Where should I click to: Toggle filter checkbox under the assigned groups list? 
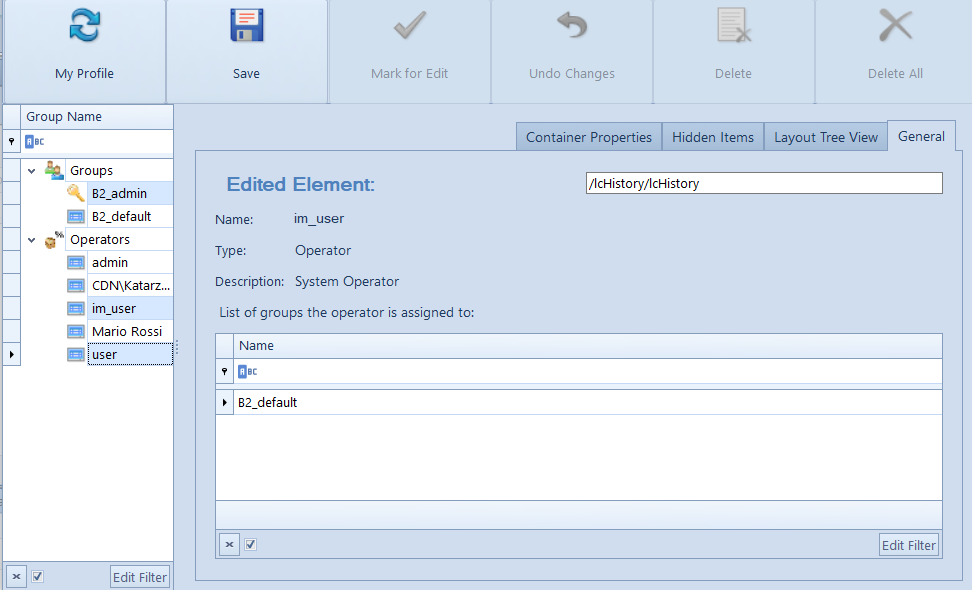(250, 545)
